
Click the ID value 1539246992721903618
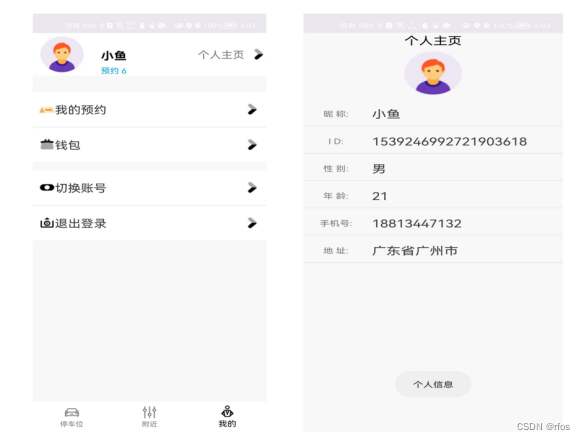pyautogui.click(x=450, y=141)
